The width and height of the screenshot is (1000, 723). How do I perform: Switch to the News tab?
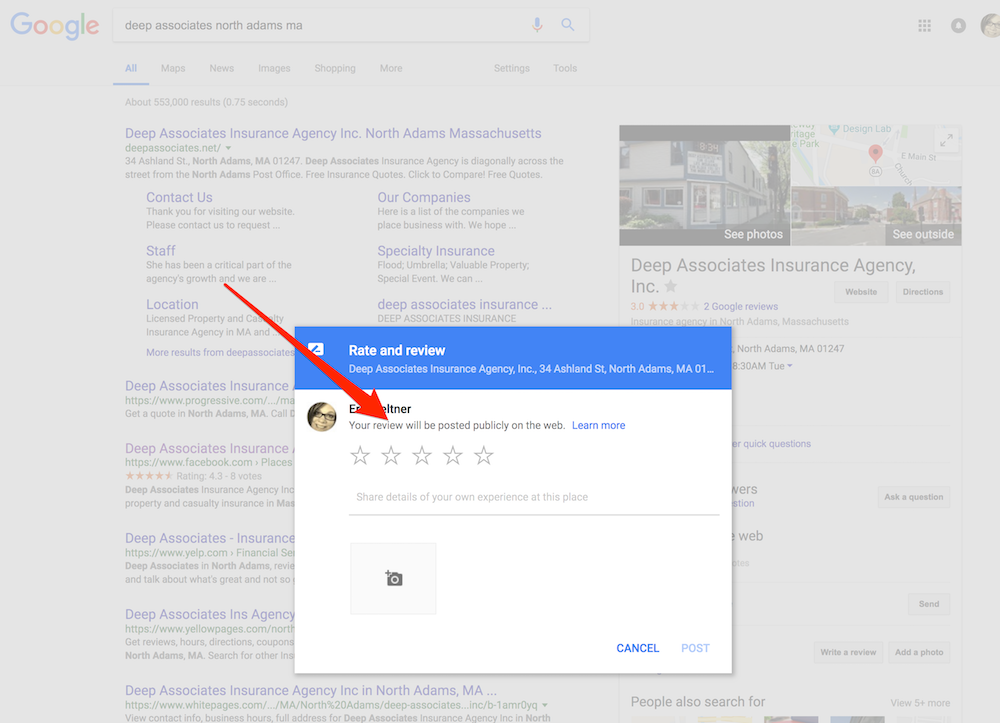point(221,68)
